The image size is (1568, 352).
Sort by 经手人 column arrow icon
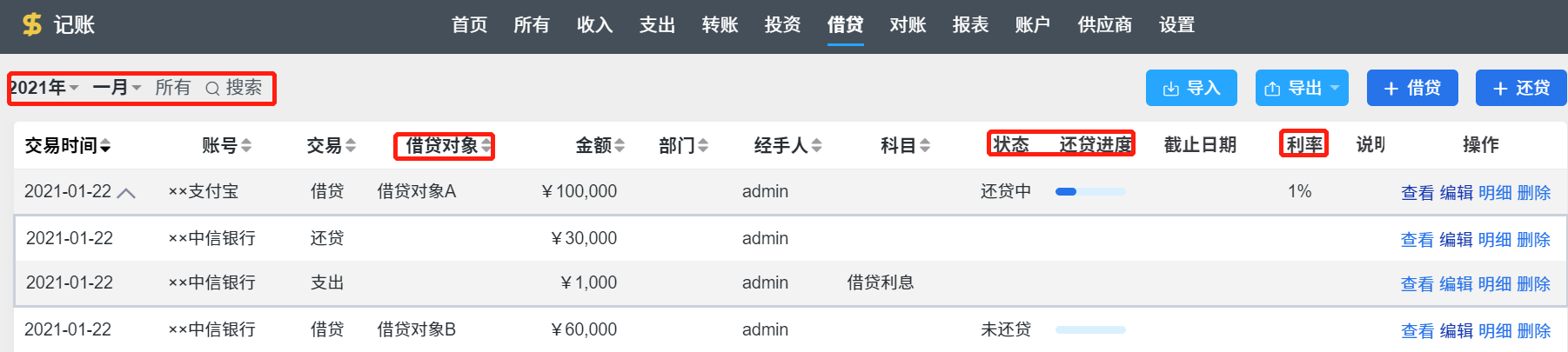click(816, 146)
